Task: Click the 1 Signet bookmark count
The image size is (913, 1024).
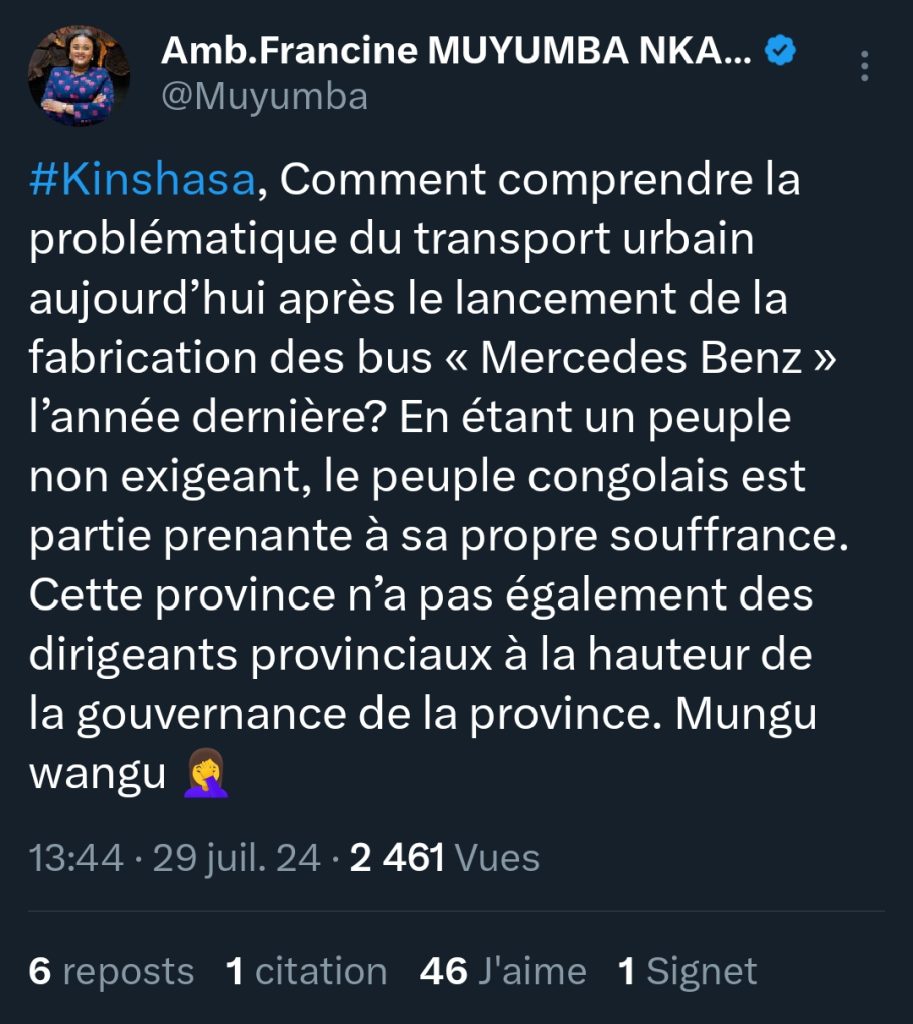Action: click(x=688, y=971)
